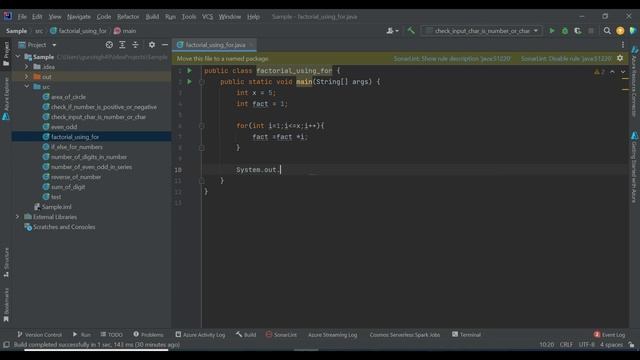Click SonarLint Show rule description link
This screenshot has width=640, height=360.
[x=452, y=59]
